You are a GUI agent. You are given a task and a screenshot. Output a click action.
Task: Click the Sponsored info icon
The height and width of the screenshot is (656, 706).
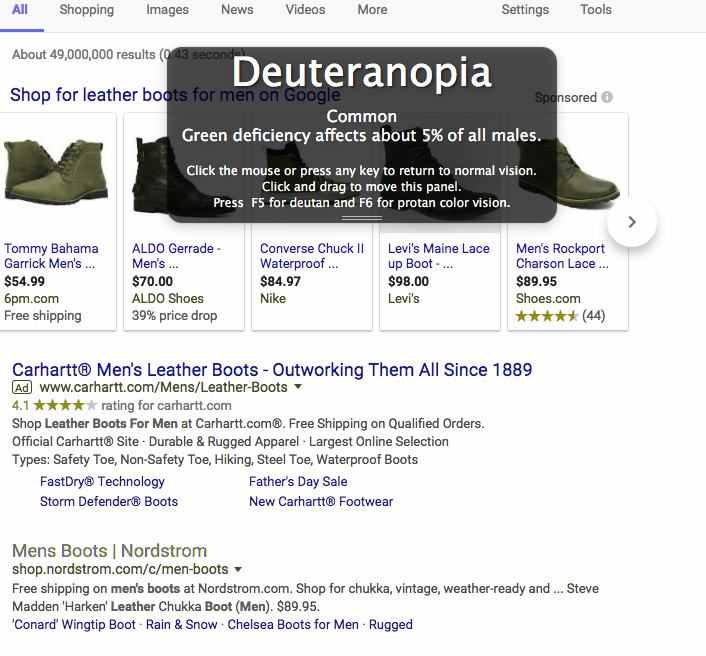[607, 97]
